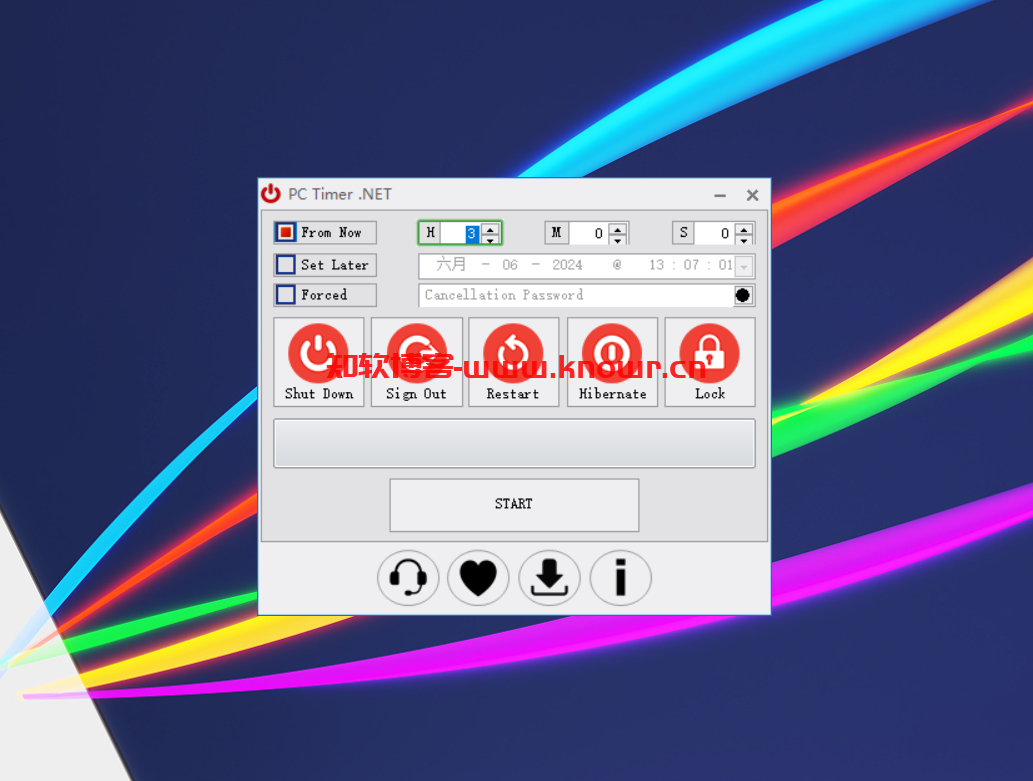Open the info about icon
Screen dimensions: 1033x781
click(621, 578)
